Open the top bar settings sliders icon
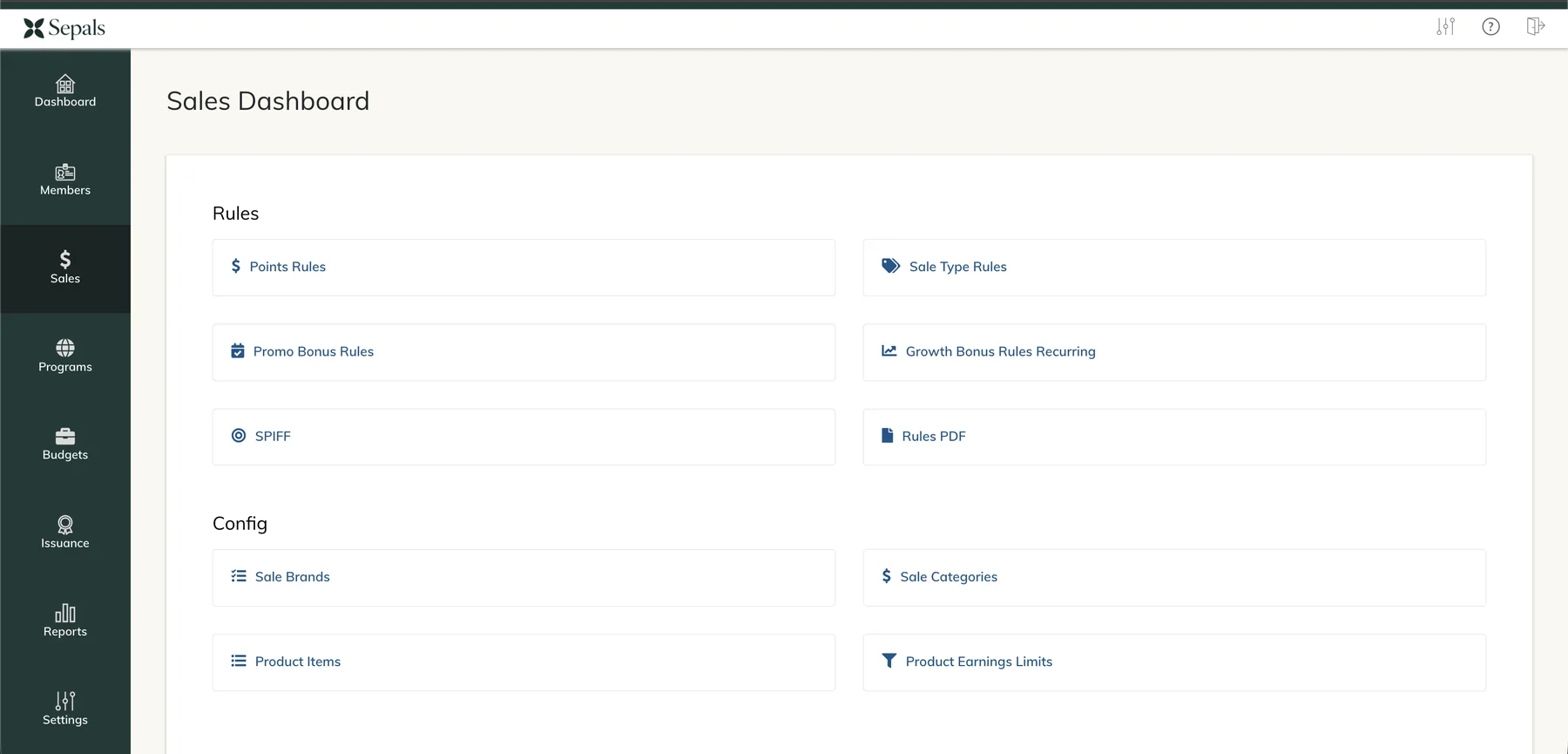This screenshot has height=754, width=1568. point(1446,27)
